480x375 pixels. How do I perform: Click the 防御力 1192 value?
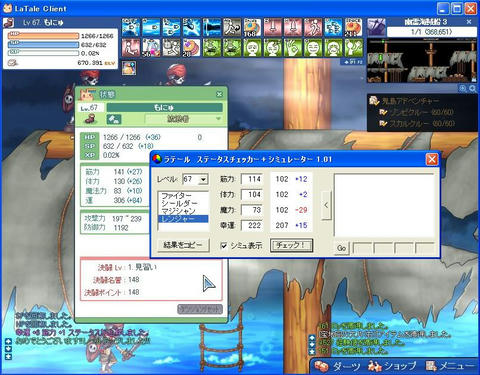pos(120,228)
